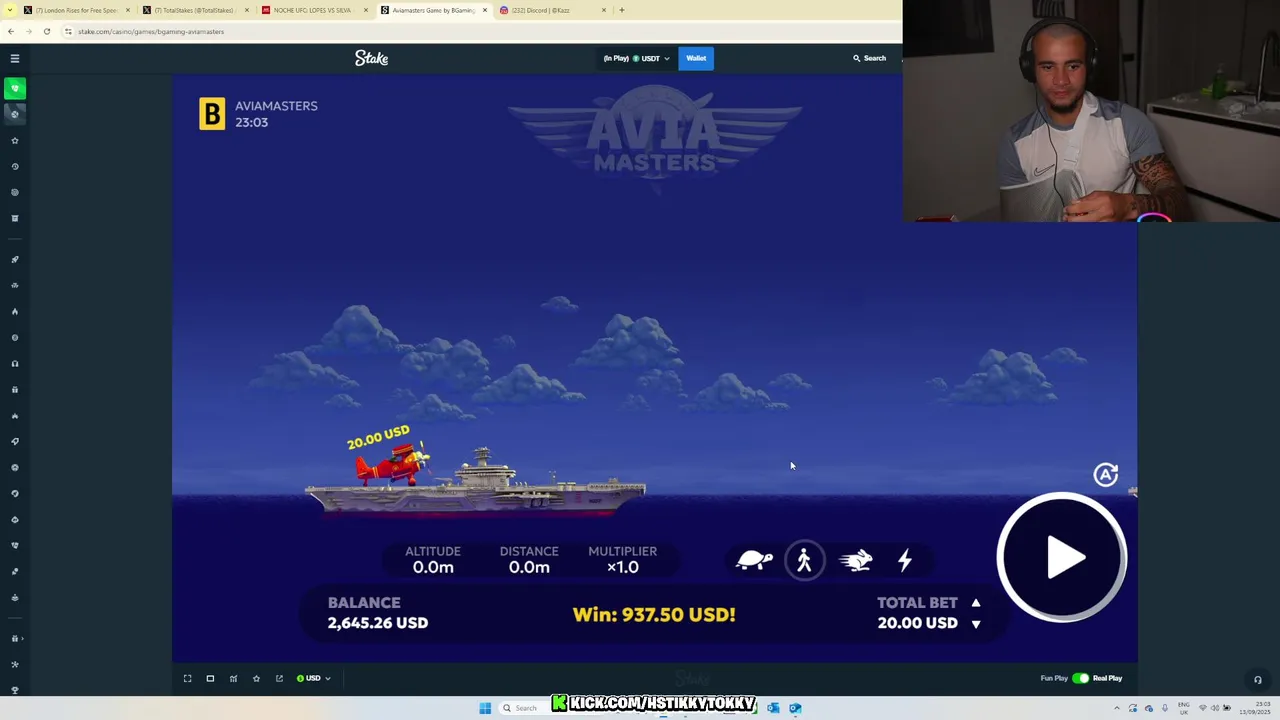This screenshot has height=720, width=1280.
Task: Open the Stake hamburger sidebar menu
Action: pyautogui.click(x=14, y=58)
